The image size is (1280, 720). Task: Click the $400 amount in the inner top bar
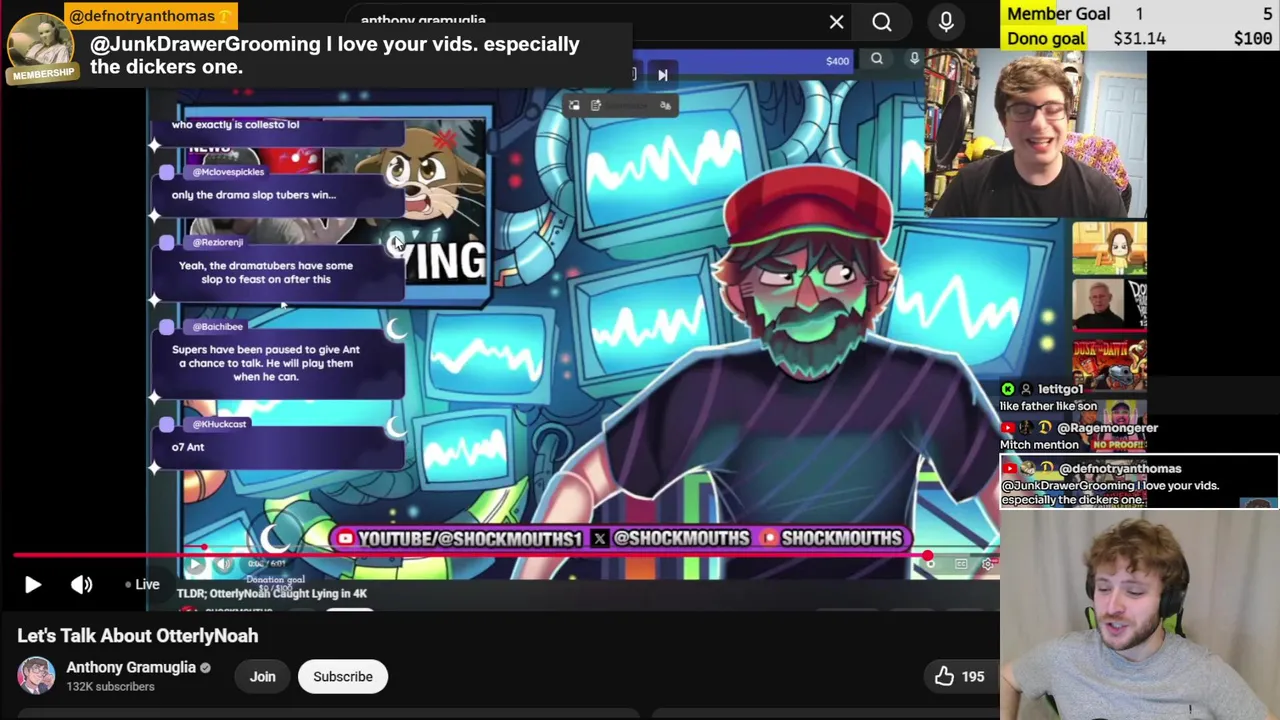pos(837,61)
